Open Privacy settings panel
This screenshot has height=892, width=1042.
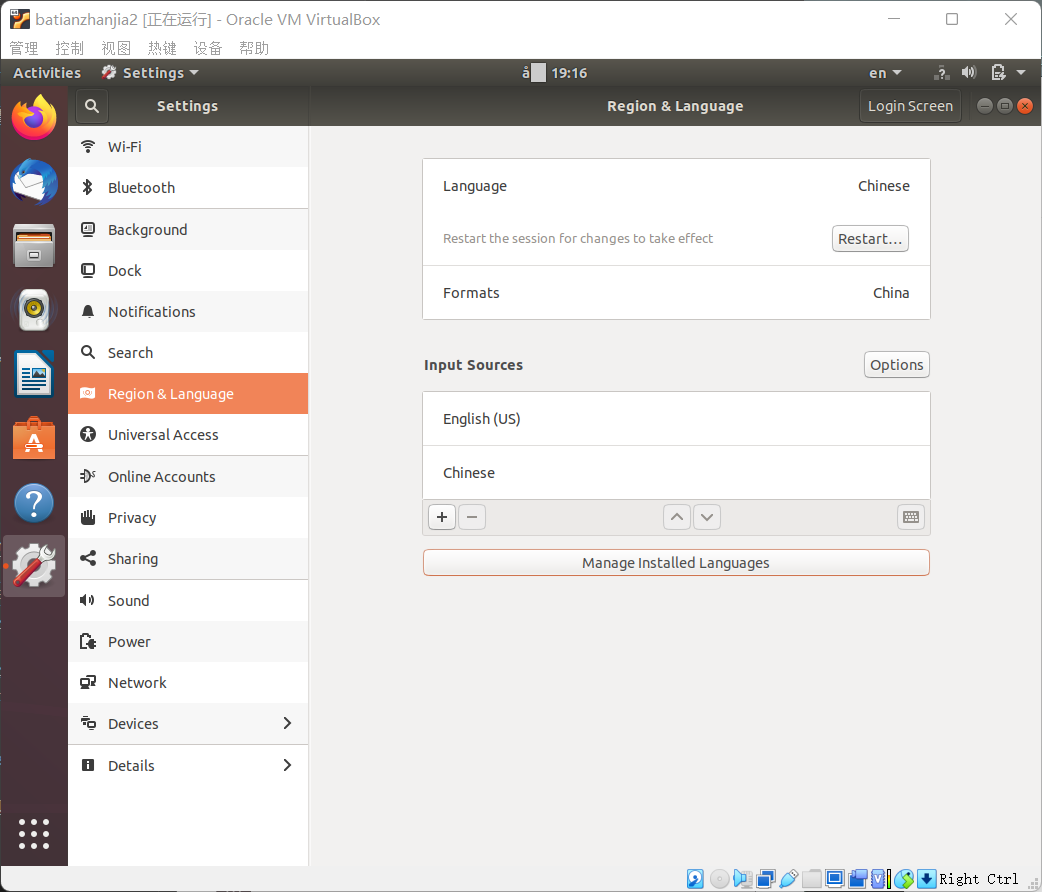point(188,518)
